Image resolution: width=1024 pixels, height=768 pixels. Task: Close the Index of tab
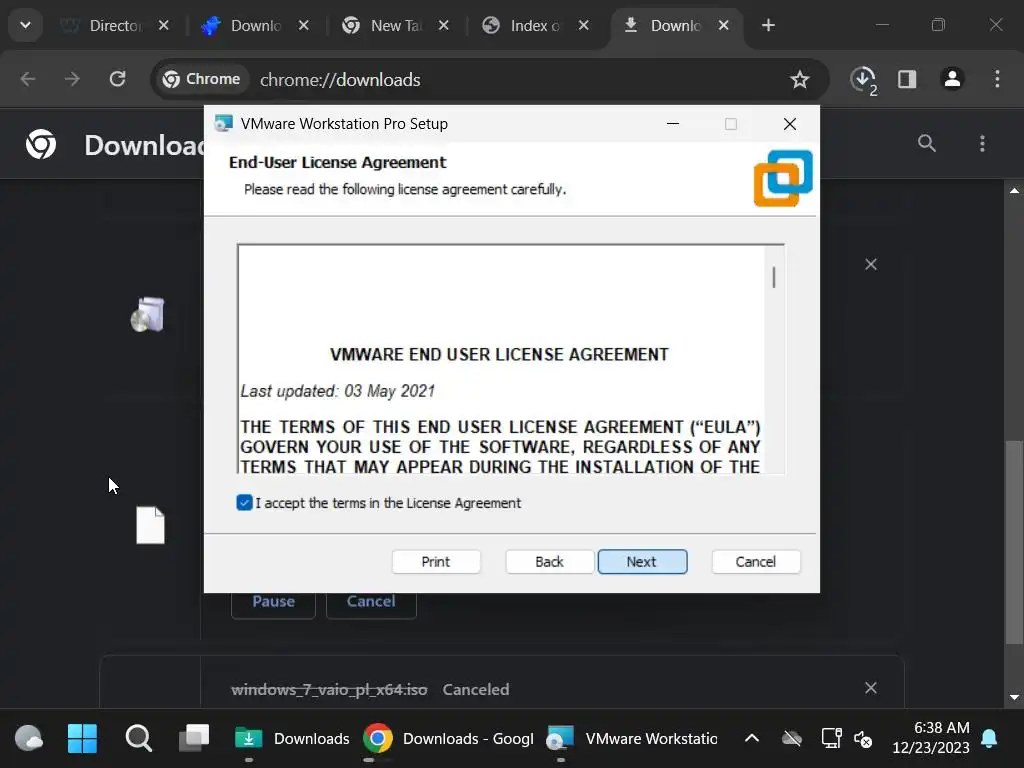coord(584,25)
